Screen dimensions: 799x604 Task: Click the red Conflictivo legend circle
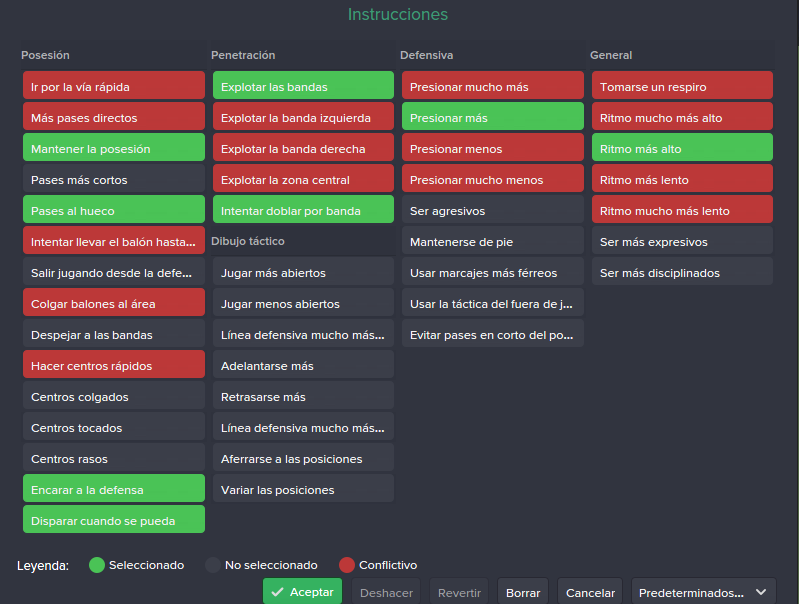(x=347, y=565)
